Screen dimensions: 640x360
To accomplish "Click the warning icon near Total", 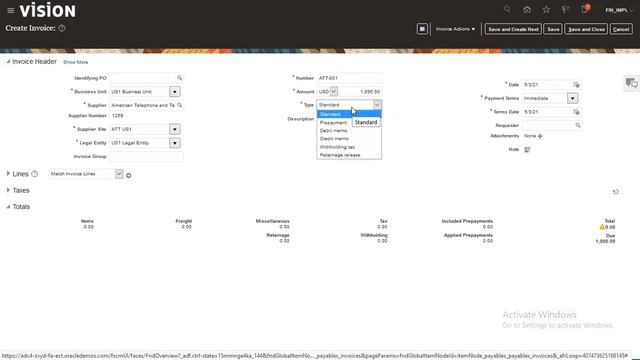I will [602, 227].
